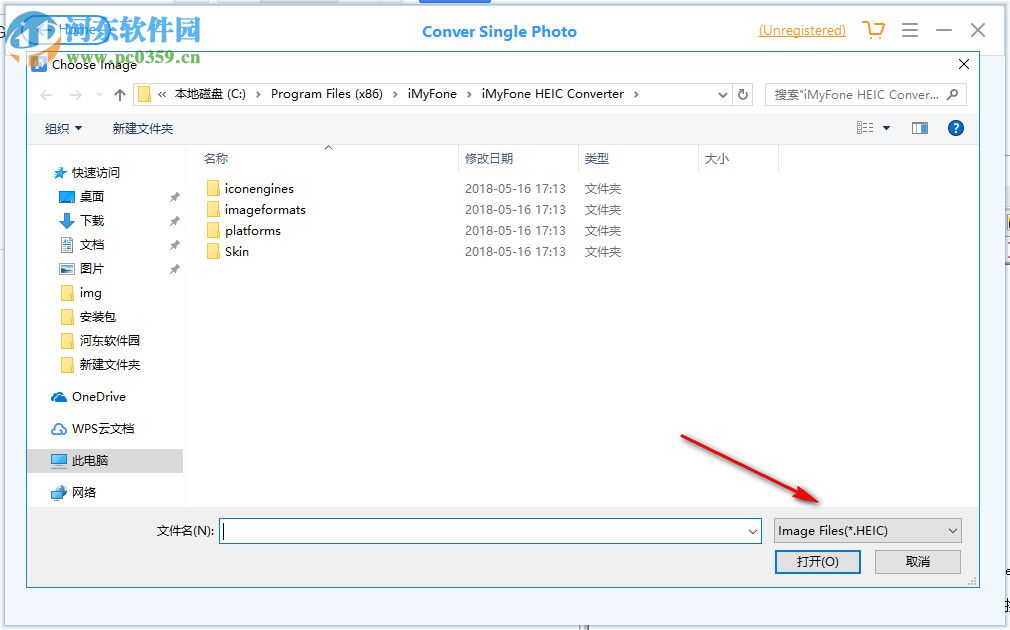Open the Image Files(*.HEIC) file type dropdown

click(x=866, y=530)
